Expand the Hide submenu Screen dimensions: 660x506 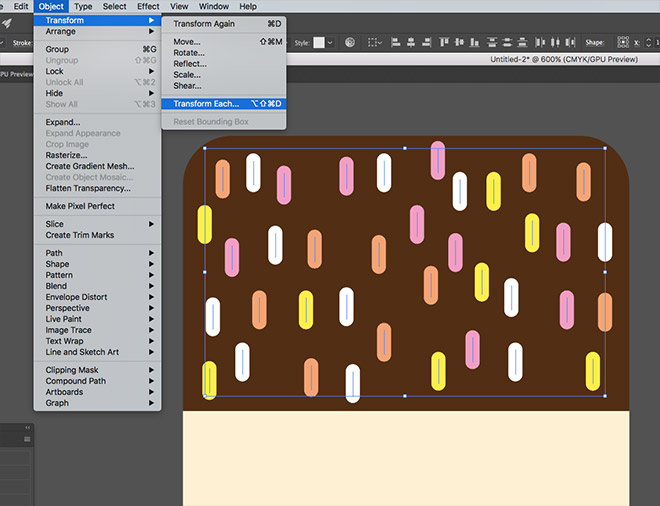click(97, 93)
